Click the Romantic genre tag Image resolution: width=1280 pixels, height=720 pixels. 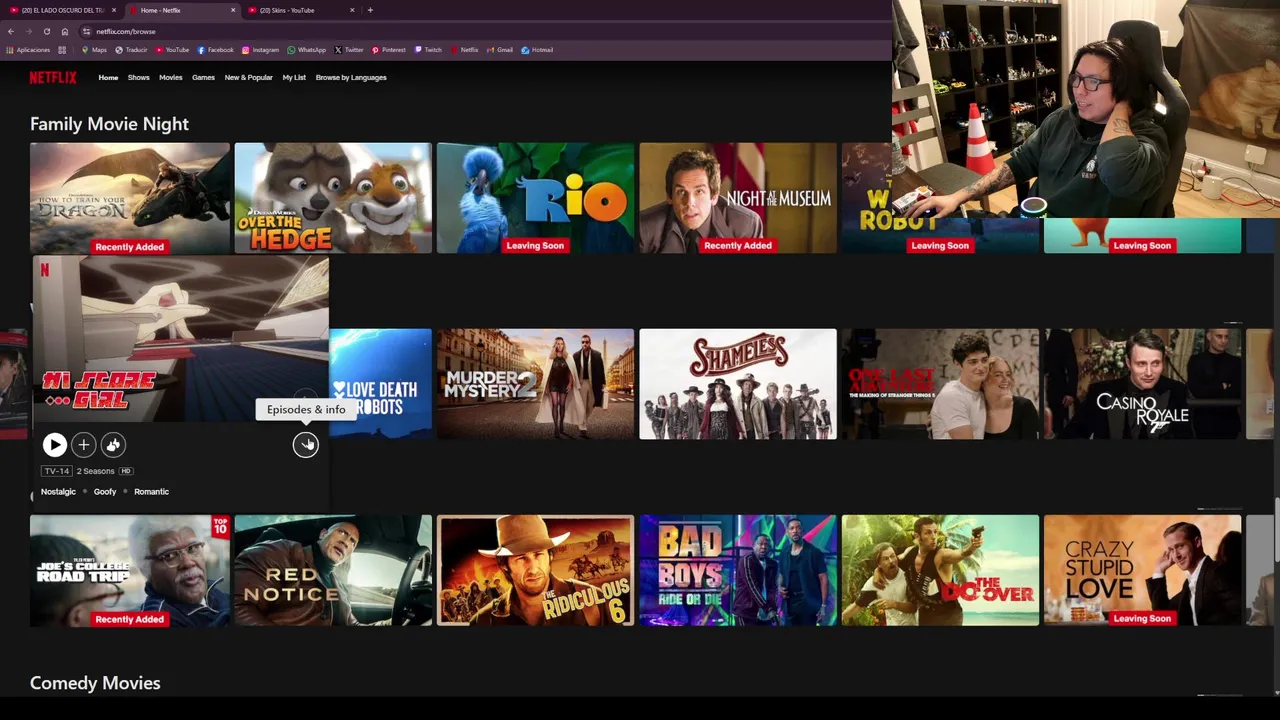[x=151, y=492]
